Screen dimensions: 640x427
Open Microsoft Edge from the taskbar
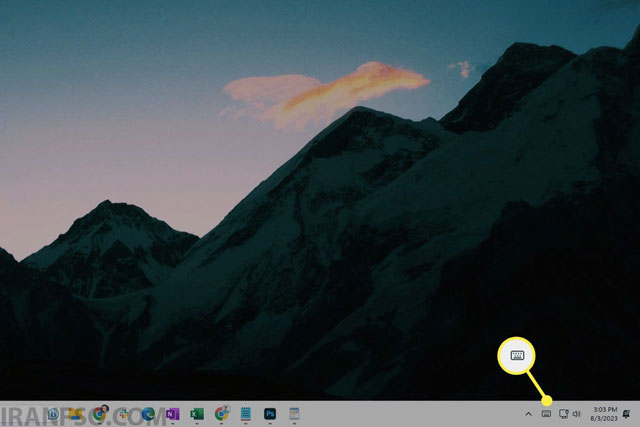[148, 414]
